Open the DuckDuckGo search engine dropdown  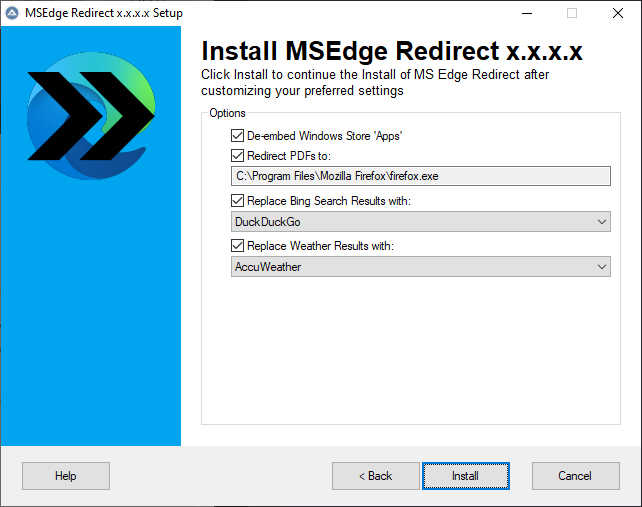click(x=420, y=222)
